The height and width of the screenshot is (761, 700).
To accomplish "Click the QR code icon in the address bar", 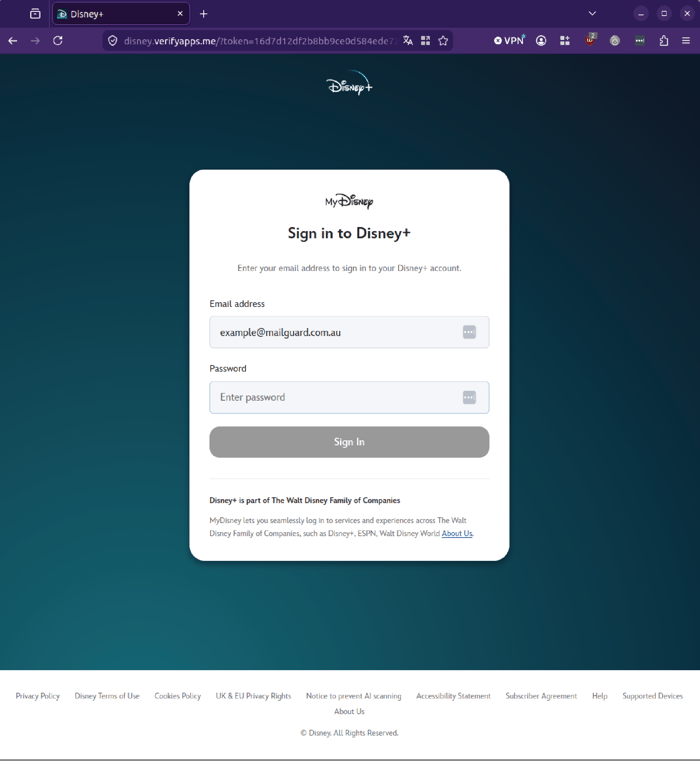I will pos(425,41).
